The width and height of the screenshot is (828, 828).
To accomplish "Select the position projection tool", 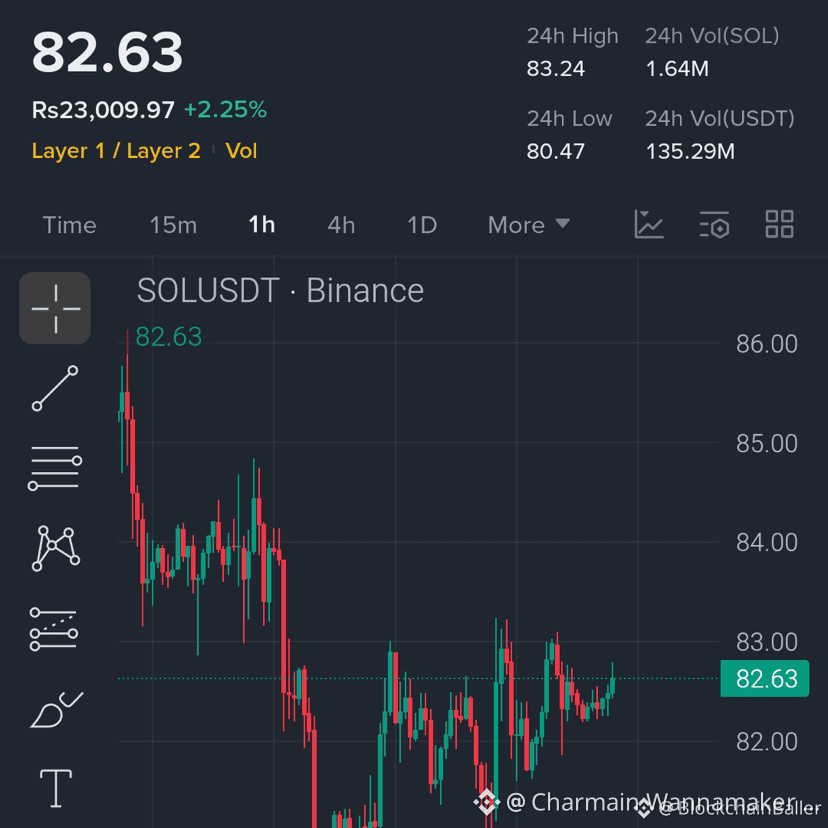I will [54, 629].
